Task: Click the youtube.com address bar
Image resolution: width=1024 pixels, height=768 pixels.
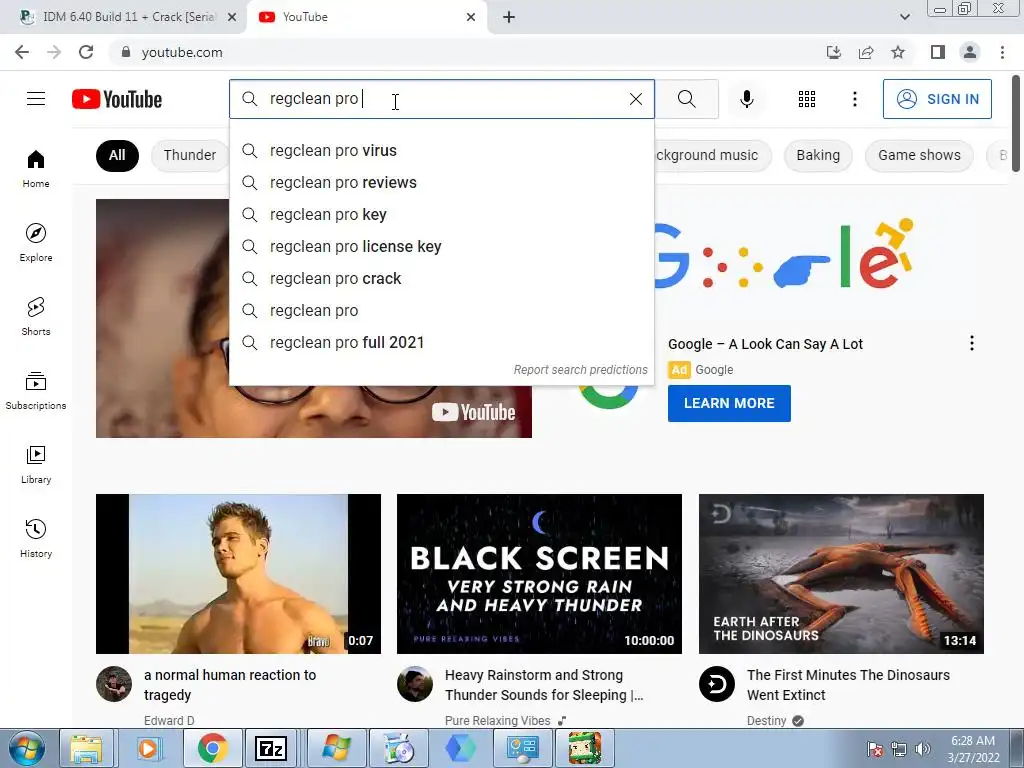Action: click(x=464, y=52)
